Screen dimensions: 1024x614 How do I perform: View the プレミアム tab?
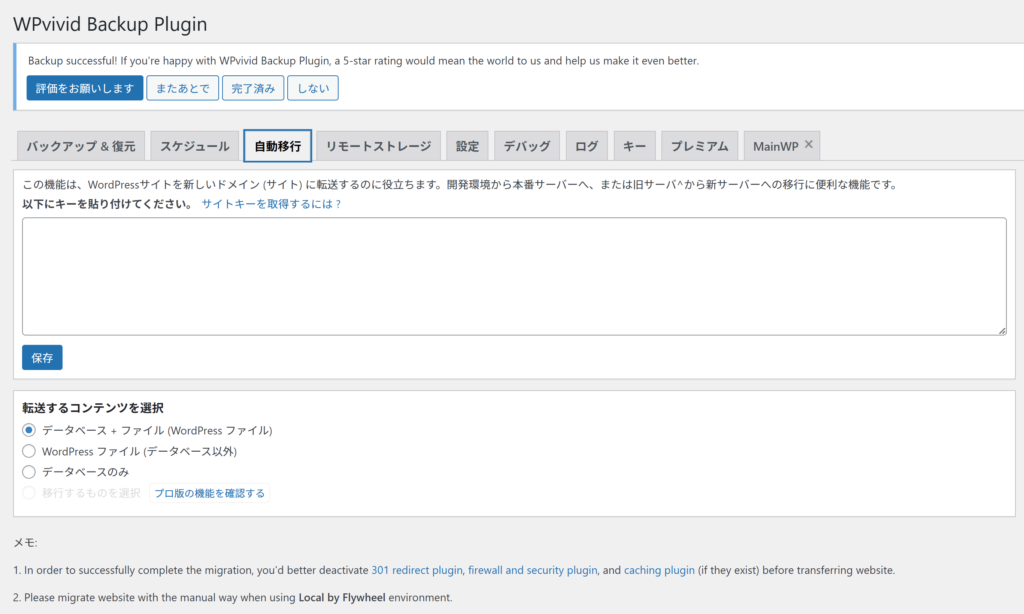[x=700, y=146]
